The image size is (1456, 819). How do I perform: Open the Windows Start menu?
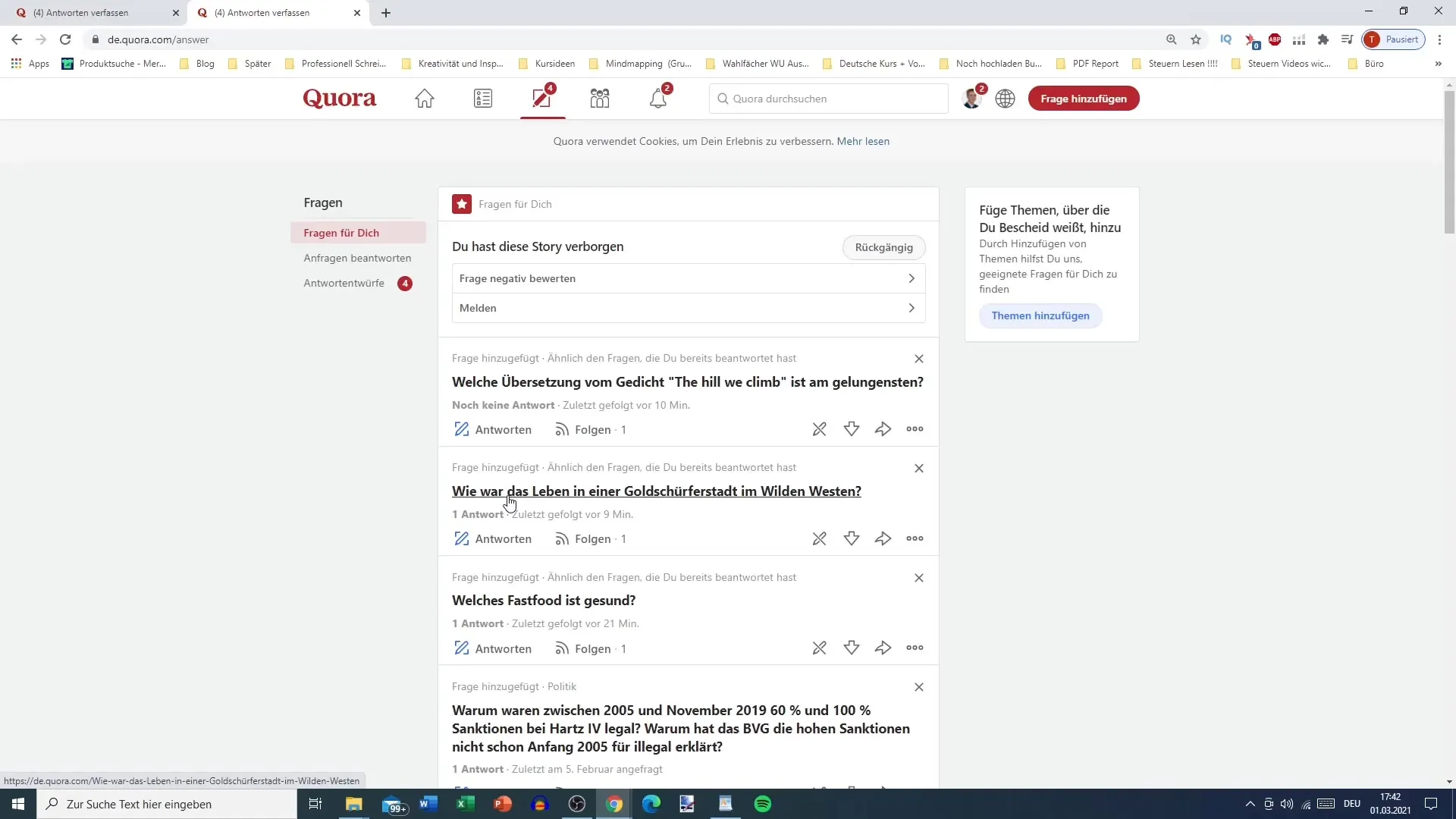point(18,804)
